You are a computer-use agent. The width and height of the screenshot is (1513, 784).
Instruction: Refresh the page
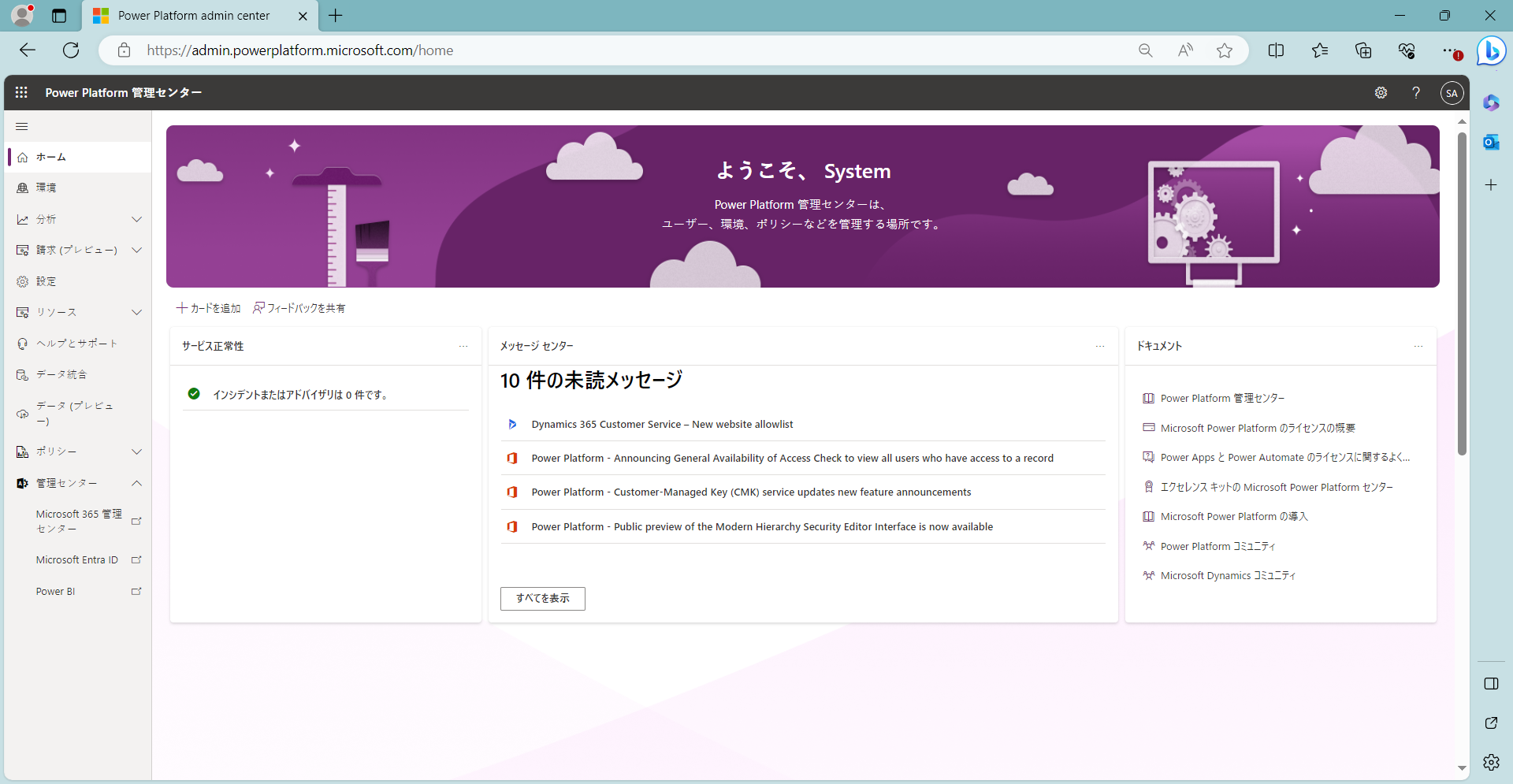(71, 50)
